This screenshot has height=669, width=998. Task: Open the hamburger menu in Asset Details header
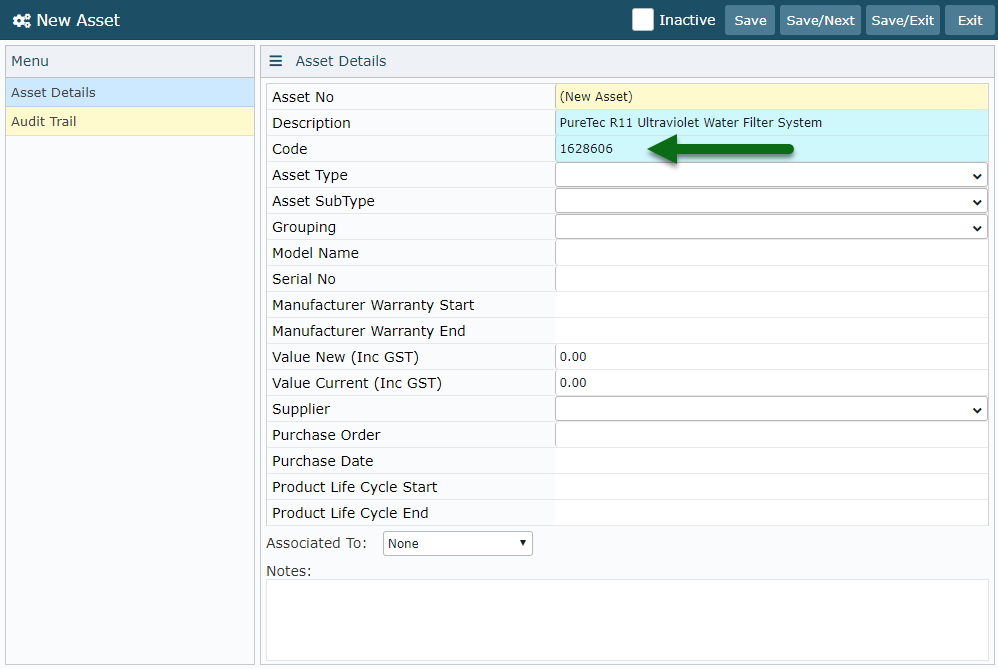point(276,61)
